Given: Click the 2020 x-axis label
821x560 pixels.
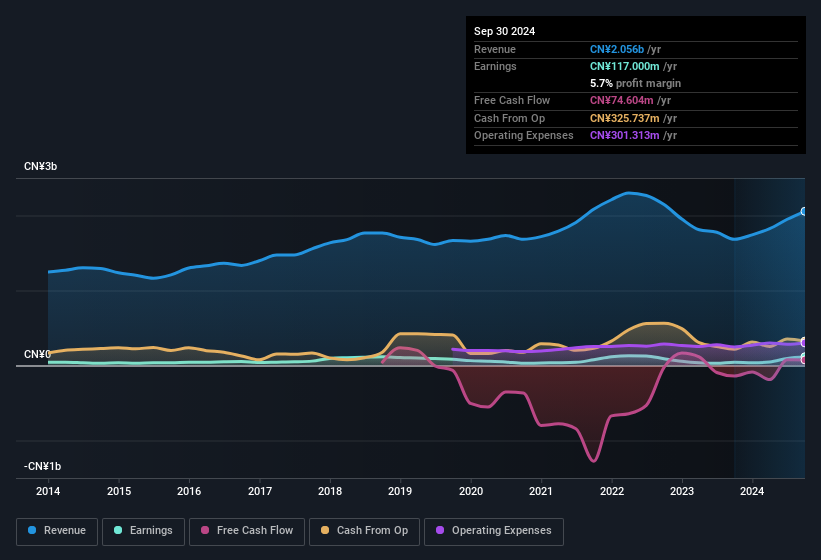Looking at the screenshot, I should click(471, 491).
